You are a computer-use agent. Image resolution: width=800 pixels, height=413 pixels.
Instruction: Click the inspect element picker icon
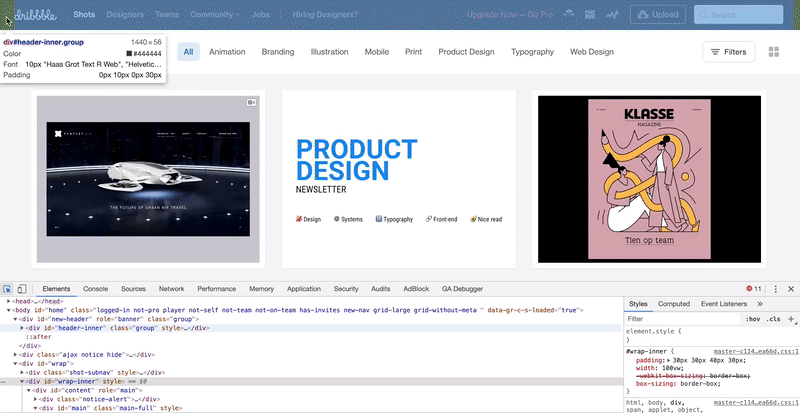click(8, 288)
